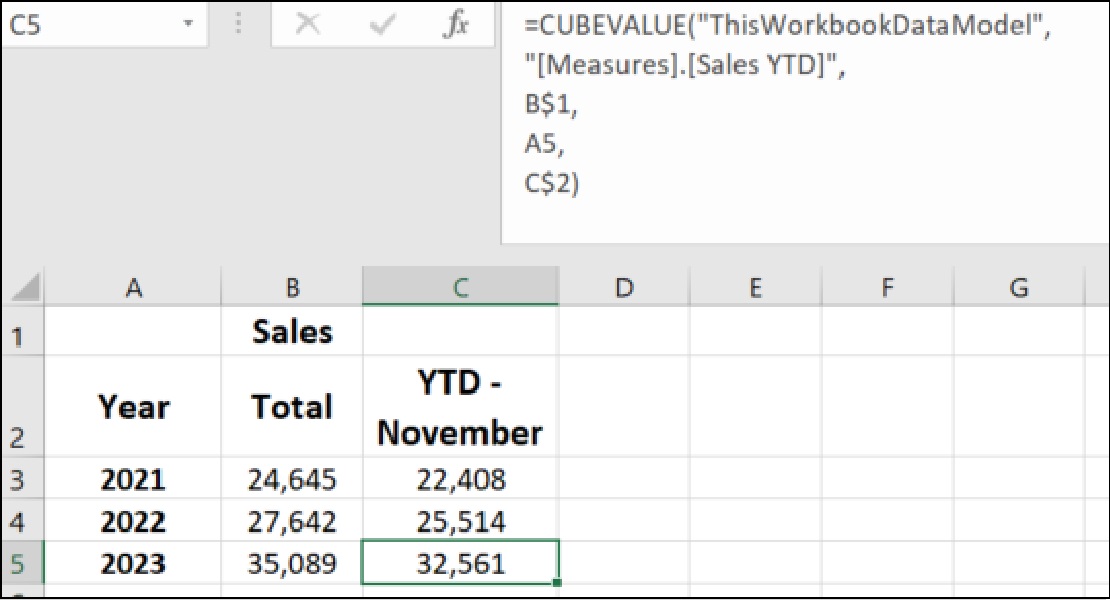Select column C header

pos(460,287)
